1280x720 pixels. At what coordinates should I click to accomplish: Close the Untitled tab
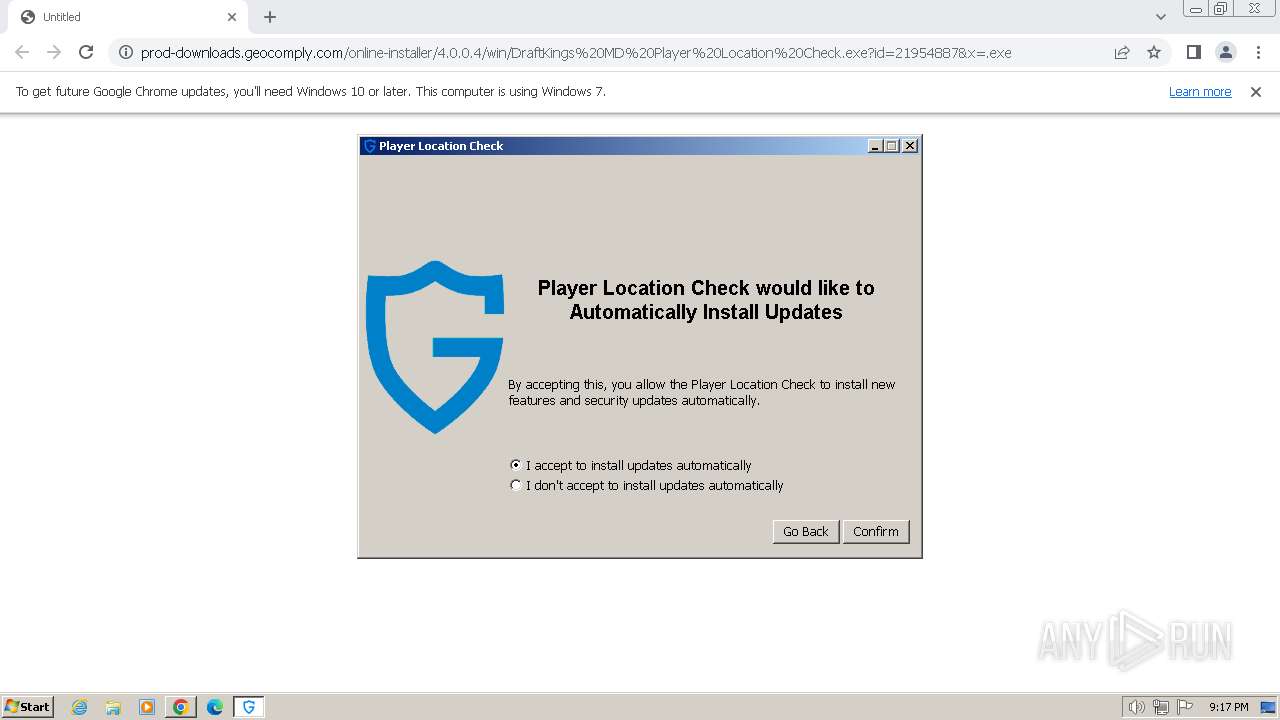232,17
